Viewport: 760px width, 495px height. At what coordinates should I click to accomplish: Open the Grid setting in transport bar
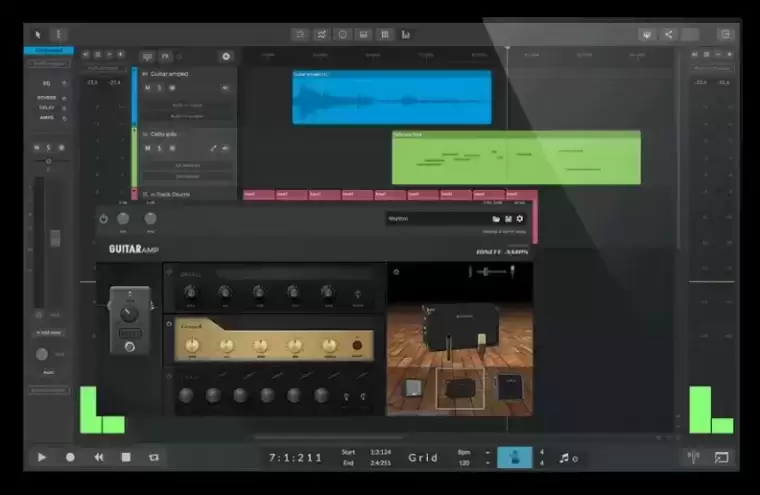(423, 458)
